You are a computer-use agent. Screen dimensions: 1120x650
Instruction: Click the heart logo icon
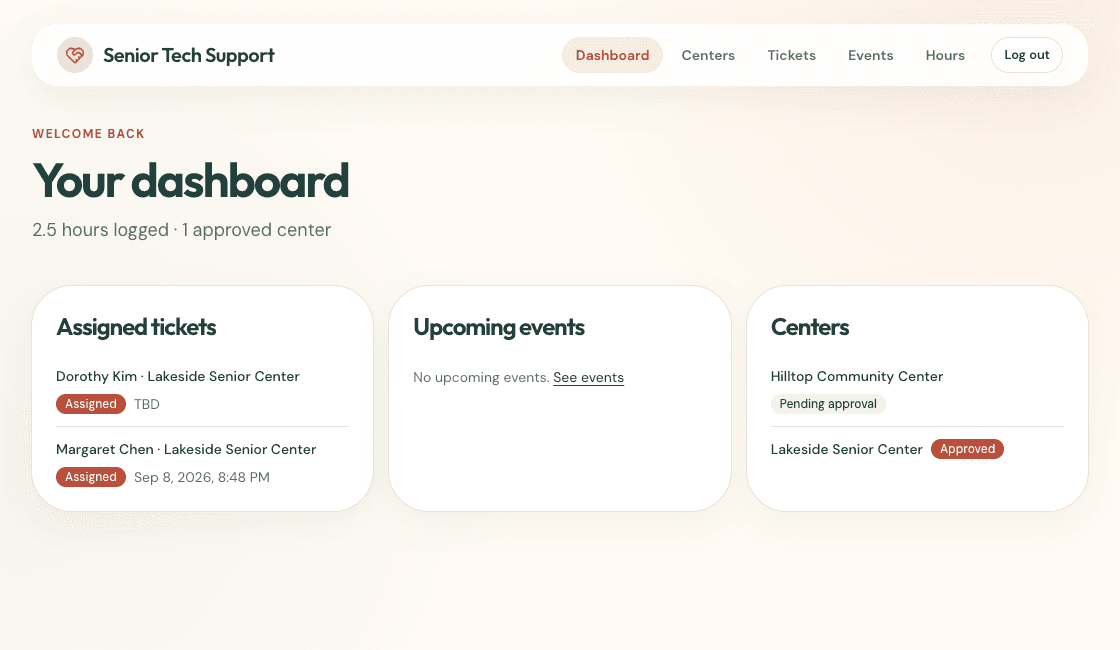75,55
